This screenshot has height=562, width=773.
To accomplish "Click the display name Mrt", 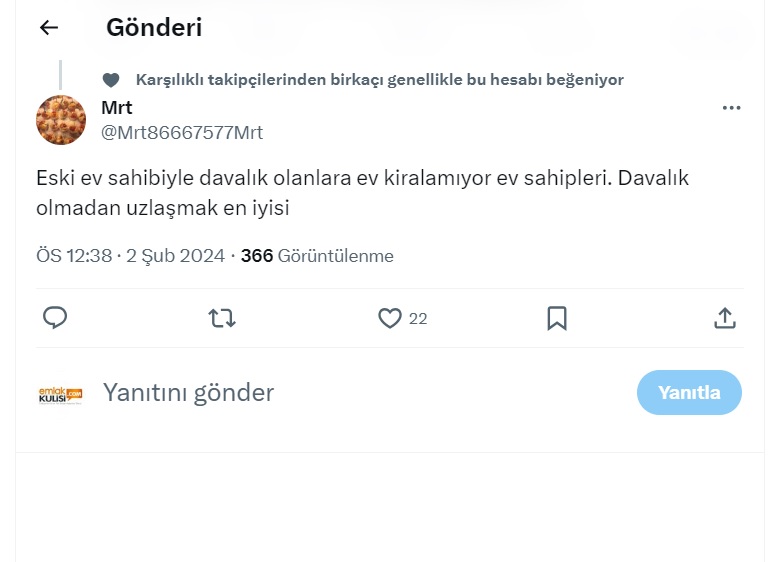I will (117, 108).
